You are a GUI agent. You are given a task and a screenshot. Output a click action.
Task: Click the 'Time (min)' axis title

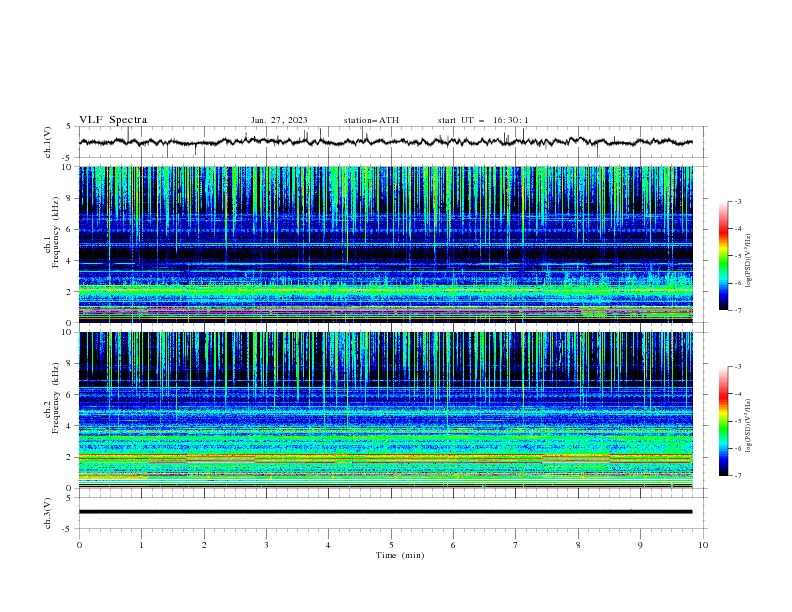(400, 555)
